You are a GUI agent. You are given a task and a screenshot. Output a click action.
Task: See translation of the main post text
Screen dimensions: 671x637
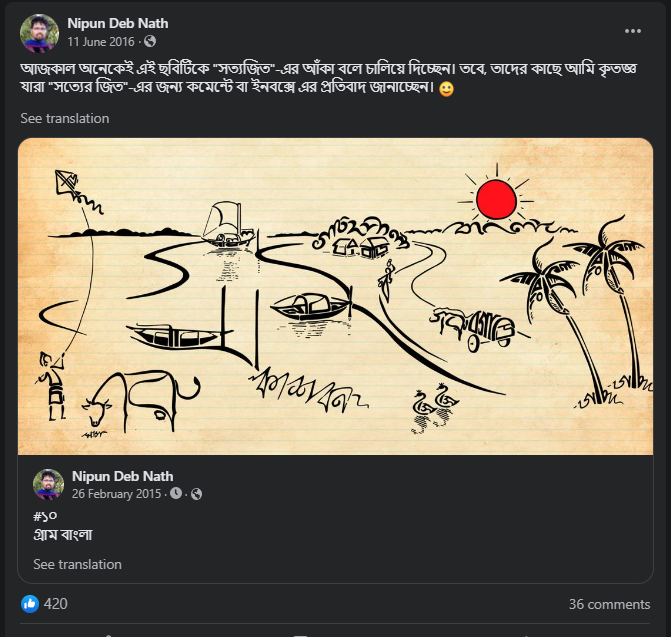65,118
